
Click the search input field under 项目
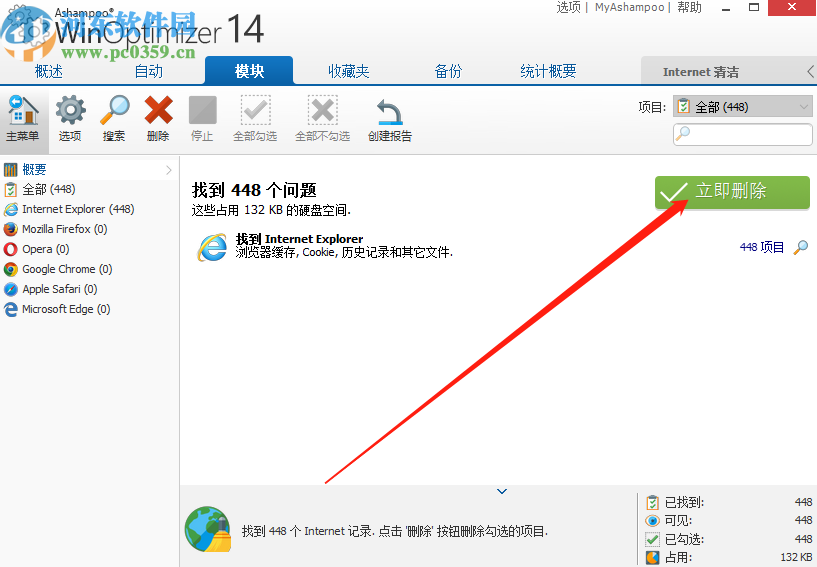(x=742, y=134)
